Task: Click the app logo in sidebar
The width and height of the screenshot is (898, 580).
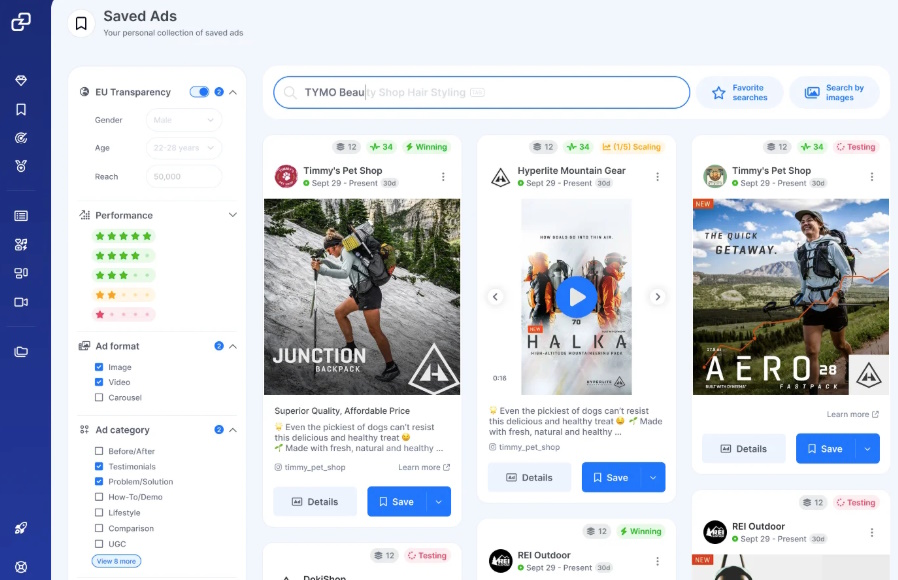Action: click(21, 21)
